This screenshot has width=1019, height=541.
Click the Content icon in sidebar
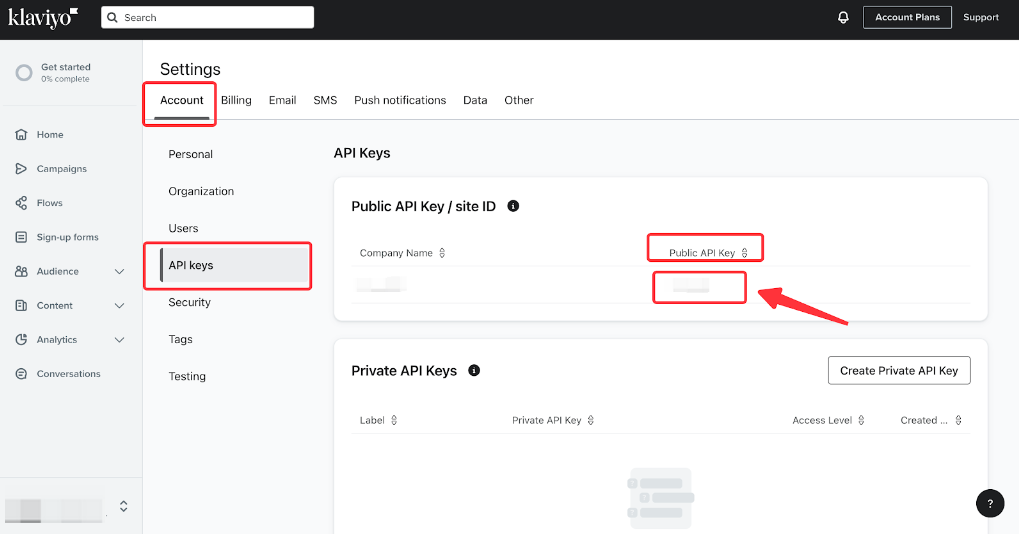point(21,305)
